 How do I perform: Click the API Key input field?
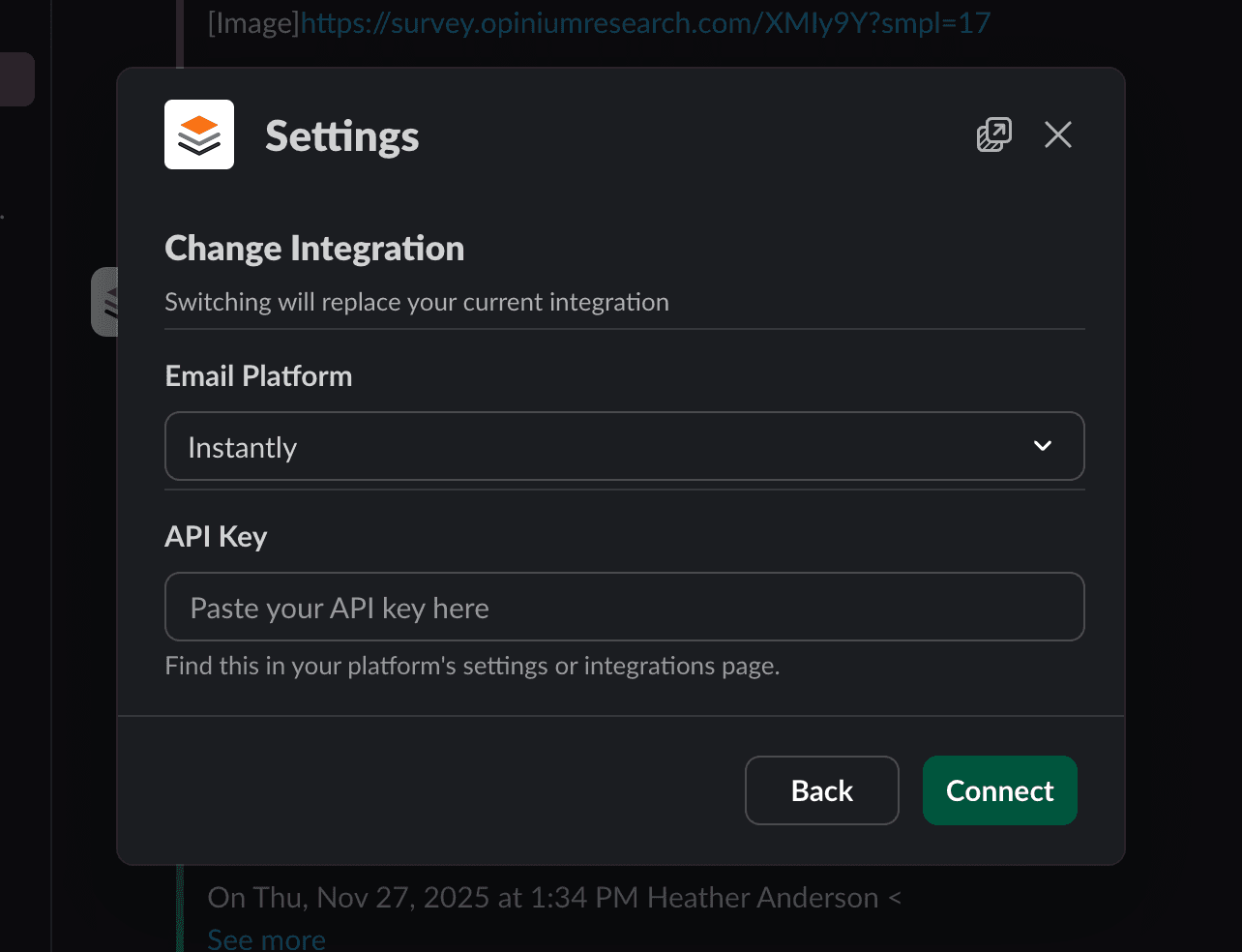(624, 607)
